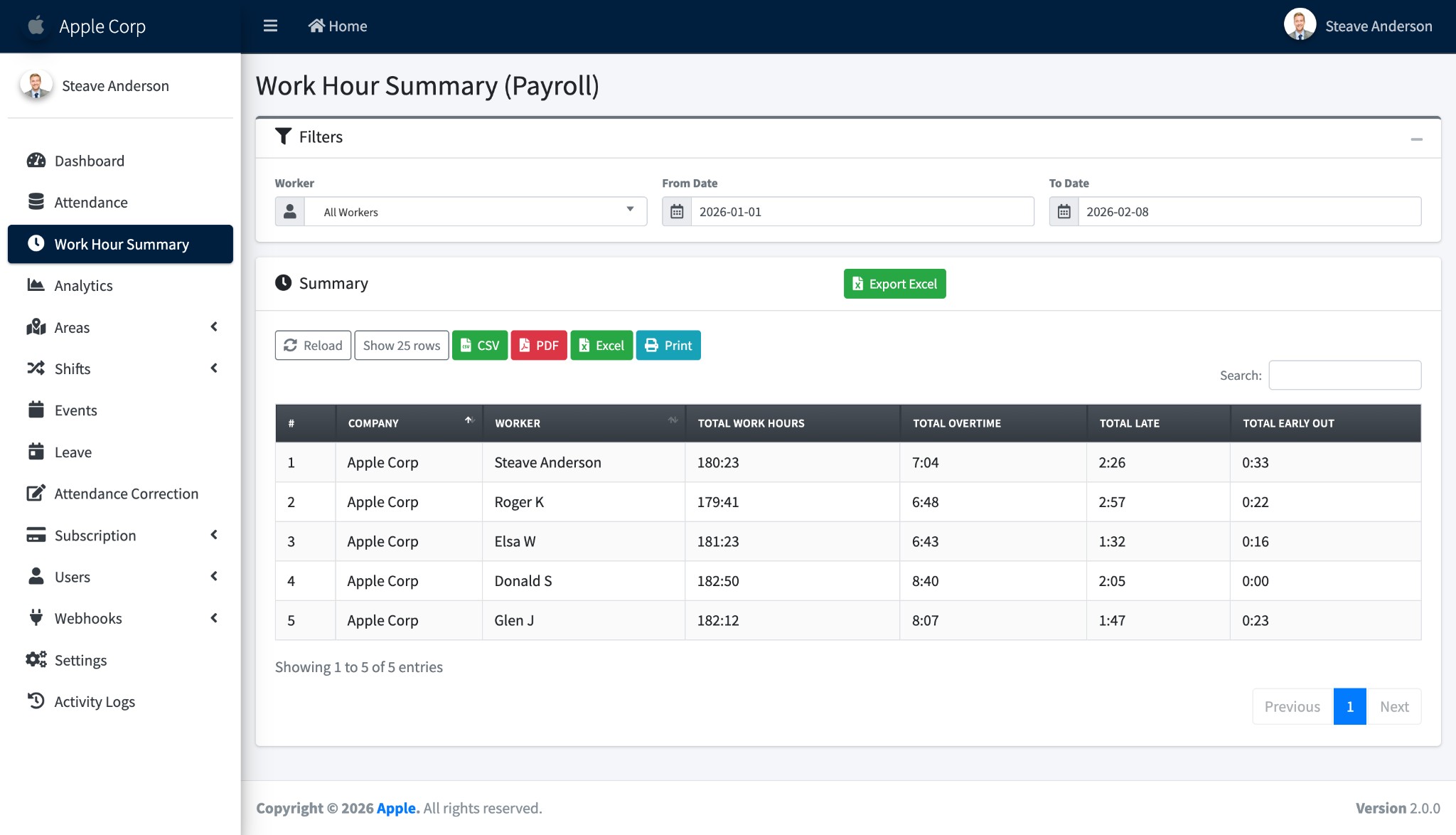Image resolution: width=1456 pixels, height=835 pixels.
Task: Click the Analytics chart icon
Action: pos(36,285)
